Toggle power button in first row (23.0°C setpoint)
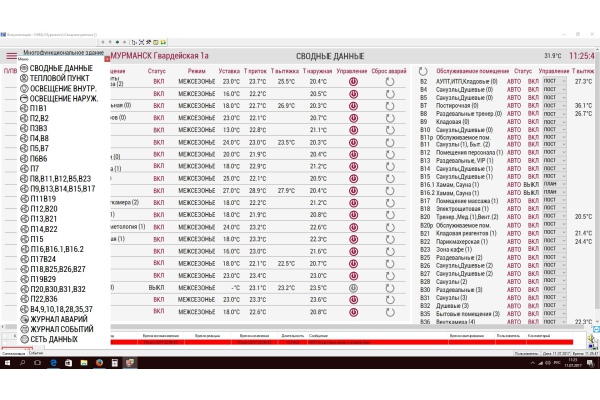This screenshot has height=400, width=600. click(352, 81)
